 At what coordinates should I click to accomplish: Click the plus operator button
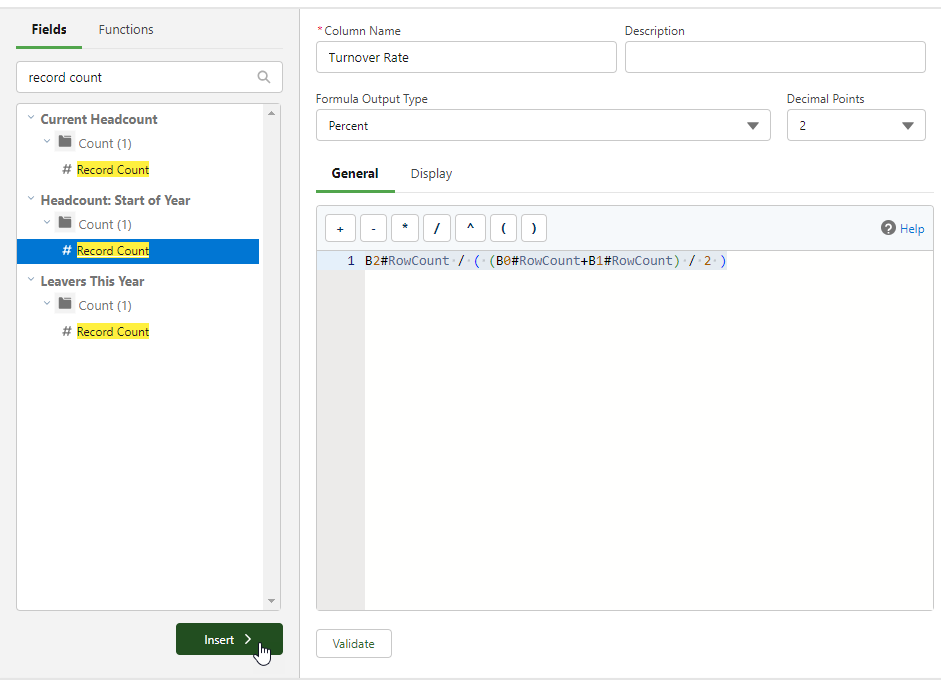[340, 229]
